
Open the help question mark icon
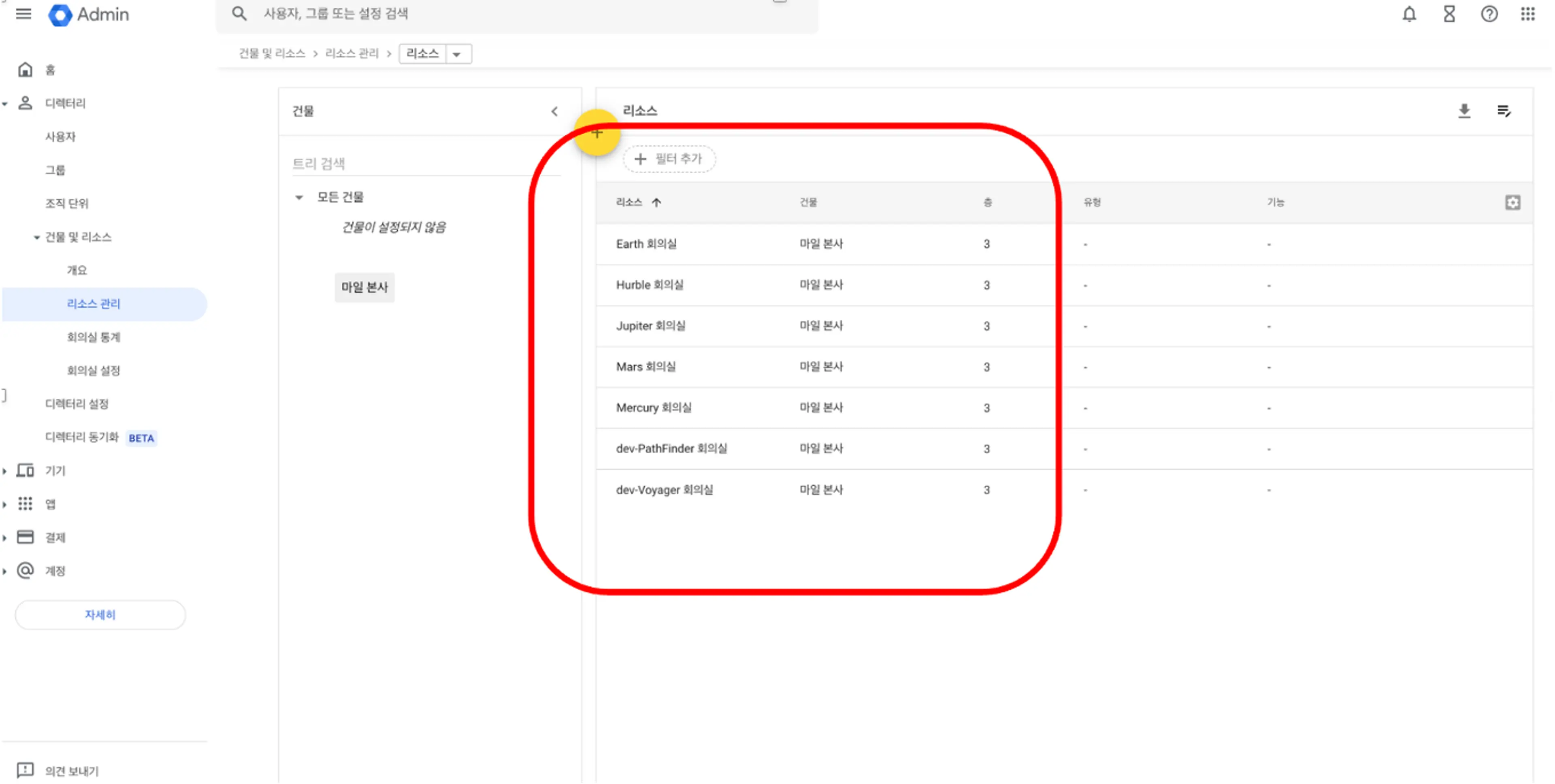click(x=1489, y=14)
